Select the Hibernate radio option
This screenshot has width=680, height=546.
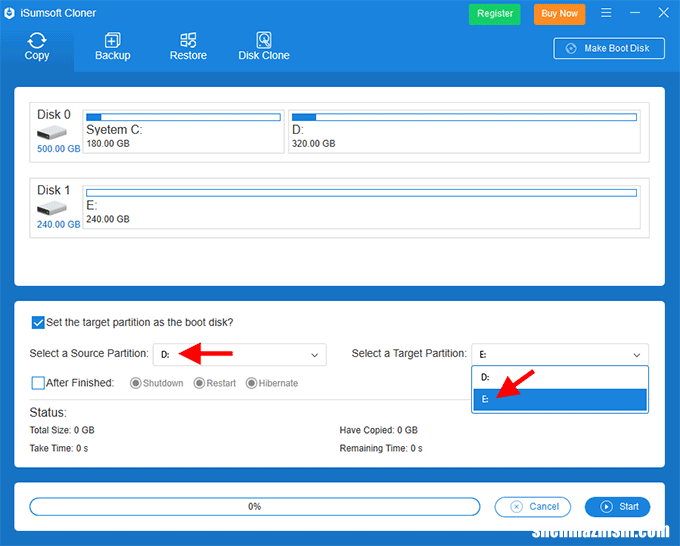(272, 383)
